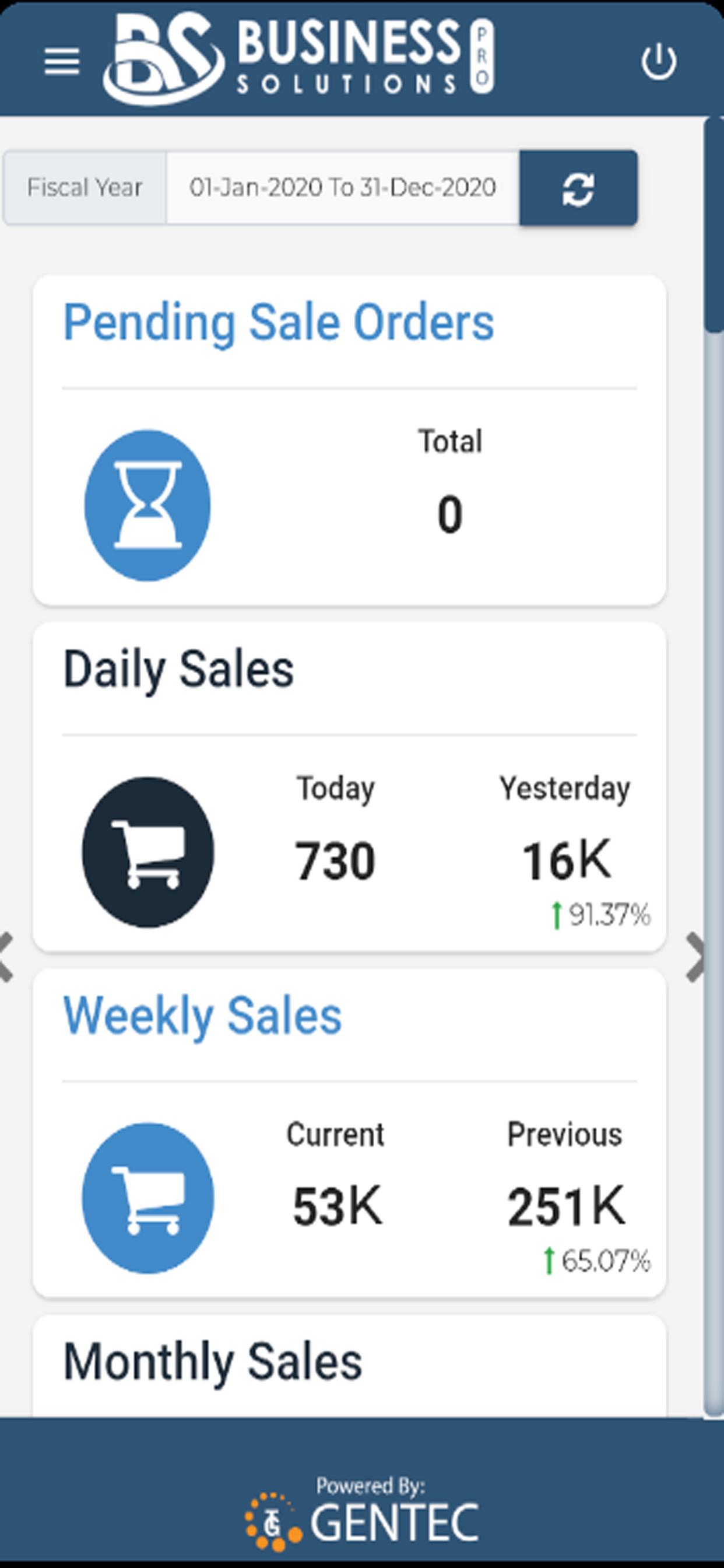Image resolution: width=724 pixels, height=1568 pixels.
Task: Click the Pending Sale Orders hourglass icon
Action: coord(147,505)
